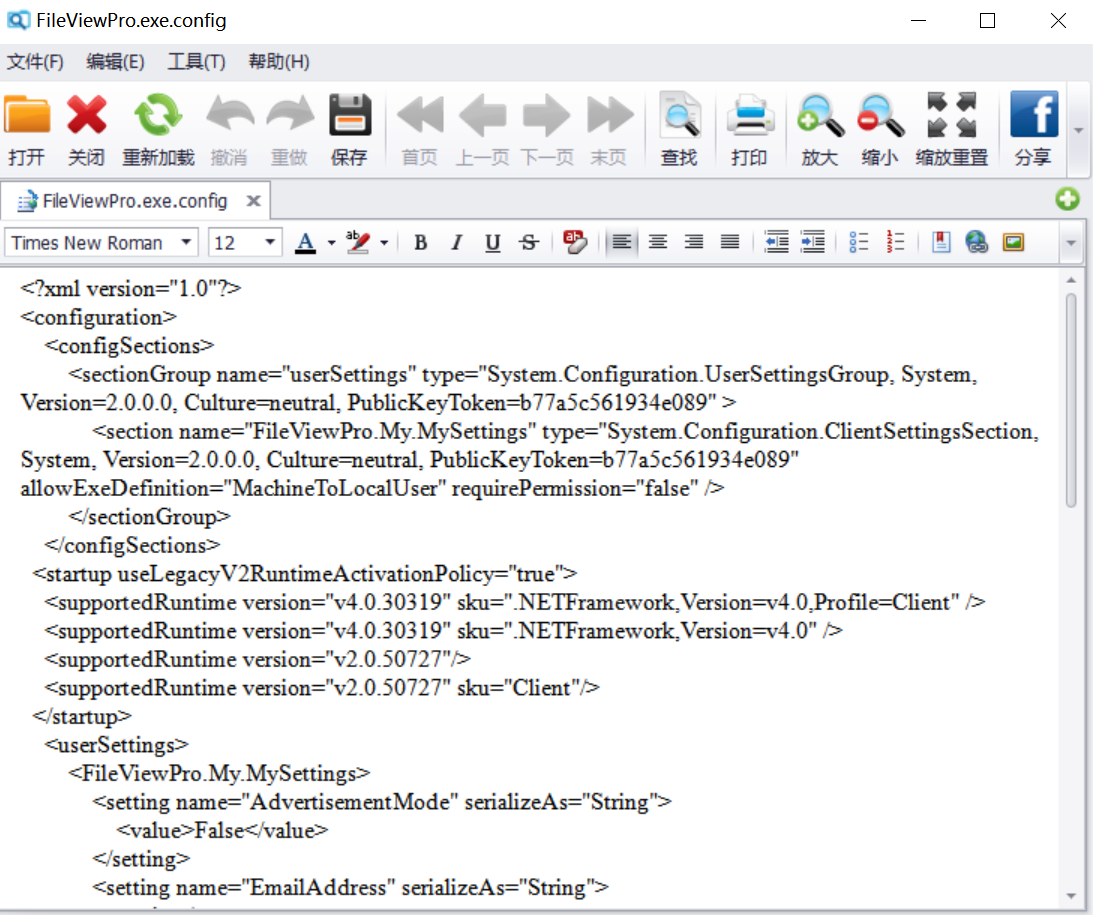Image resolution: width=1093 pixels, height=915 pixels.
Task: Click the '</configSections>' line
Action: click(132, 545)
